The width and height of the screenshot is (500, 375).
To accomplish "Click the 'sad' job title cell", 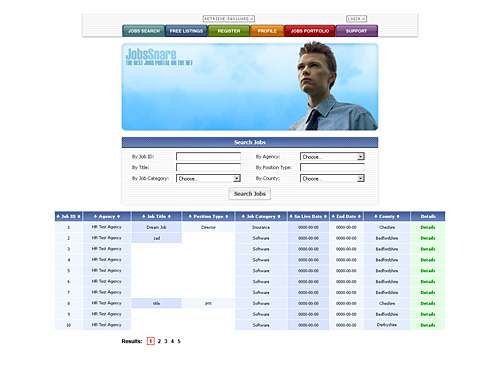I will [156, 238].
